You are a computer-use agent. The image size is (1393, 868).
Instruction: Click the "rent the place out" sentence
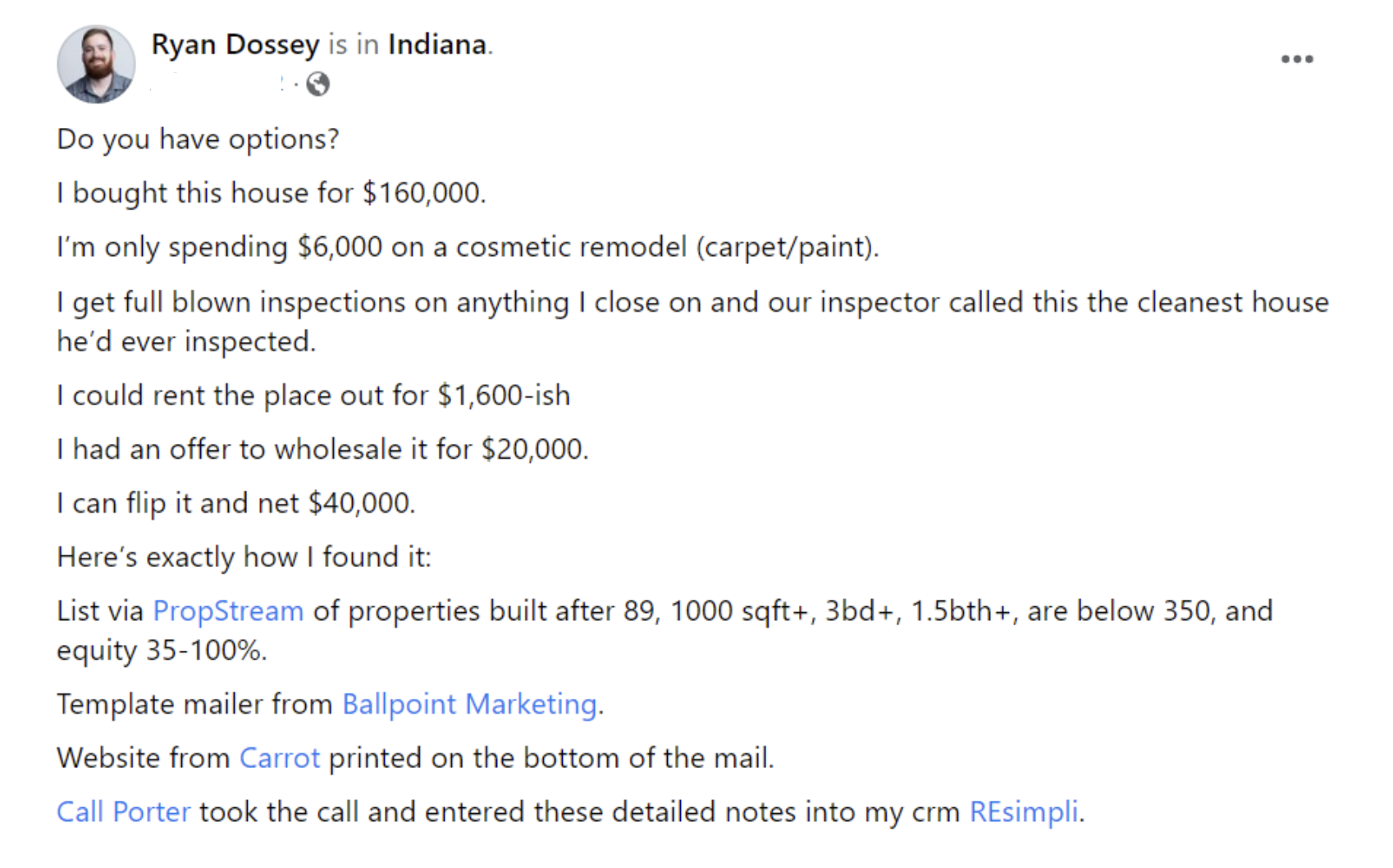coord(313,396)
